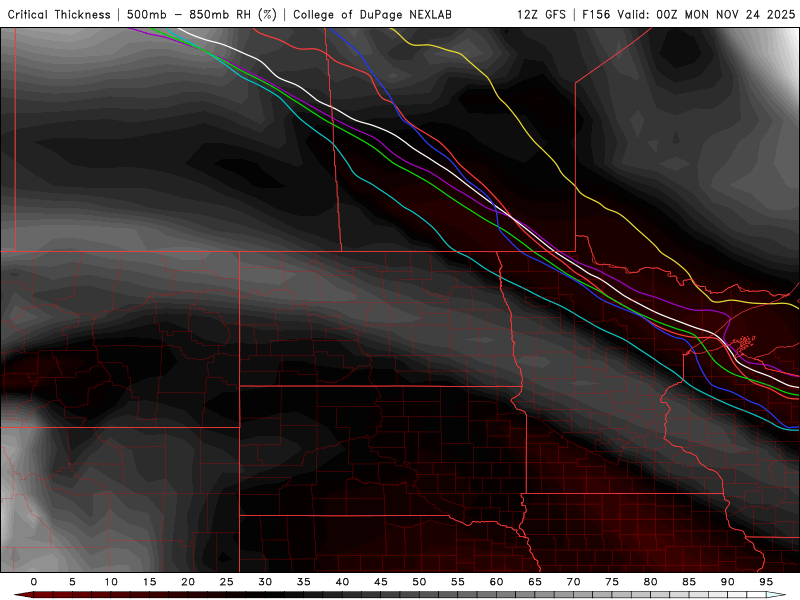Click the colorbar label "70"
This screenshot has width=800, height=600.
(x=573, y=582)
